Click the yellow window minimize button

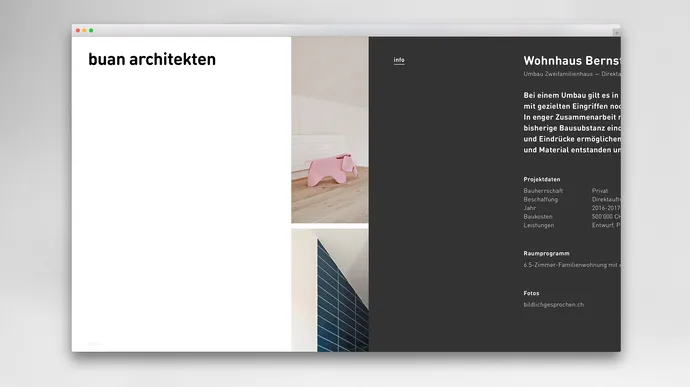[x=84, y=30]
